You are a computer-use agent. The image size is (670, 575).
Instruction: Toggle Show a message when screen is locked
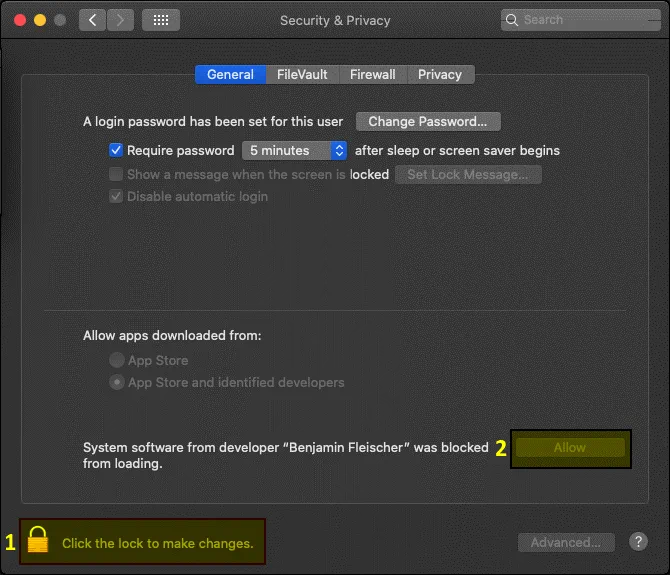pos(116,174)
